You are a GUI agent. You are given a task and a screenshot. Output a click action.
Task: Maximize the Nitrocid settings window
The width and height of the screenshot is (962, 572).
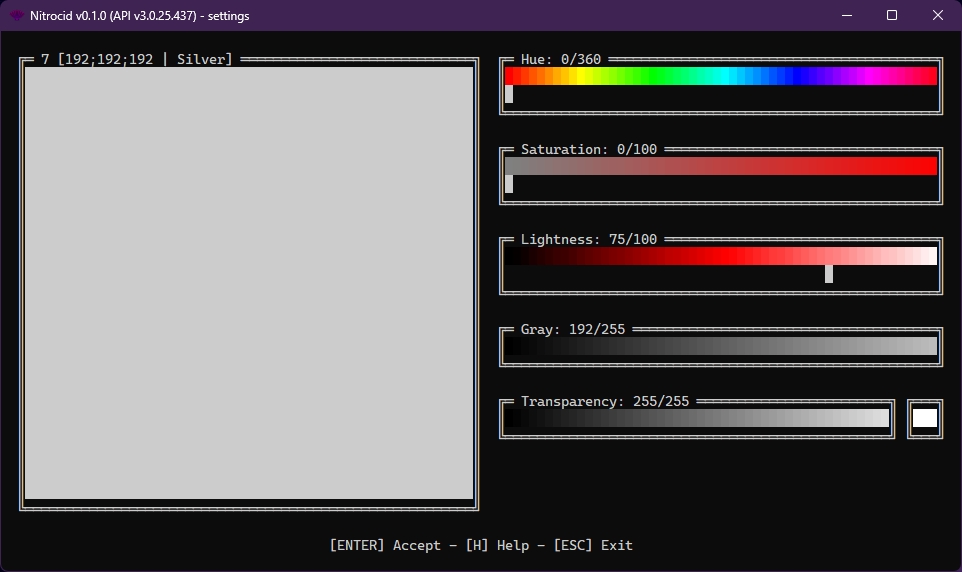tap(892, 15)
